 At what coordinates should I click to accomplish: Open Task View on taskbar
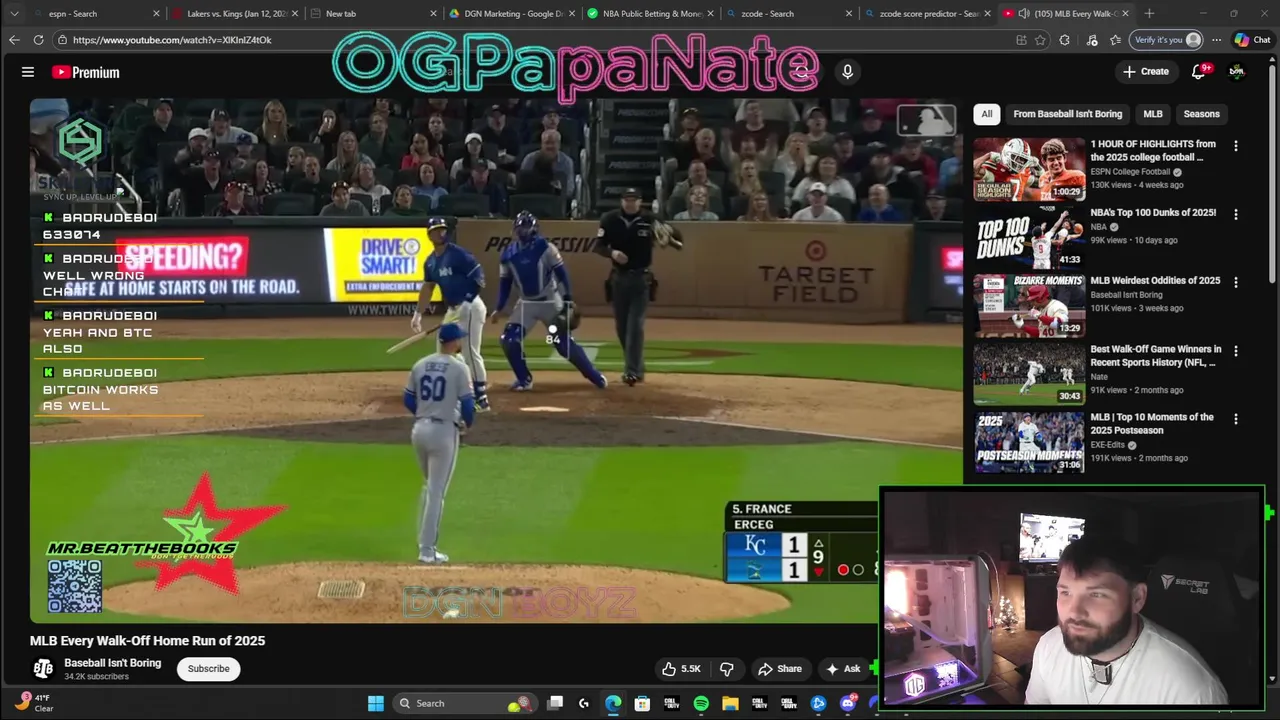click(x=555, y=704)
